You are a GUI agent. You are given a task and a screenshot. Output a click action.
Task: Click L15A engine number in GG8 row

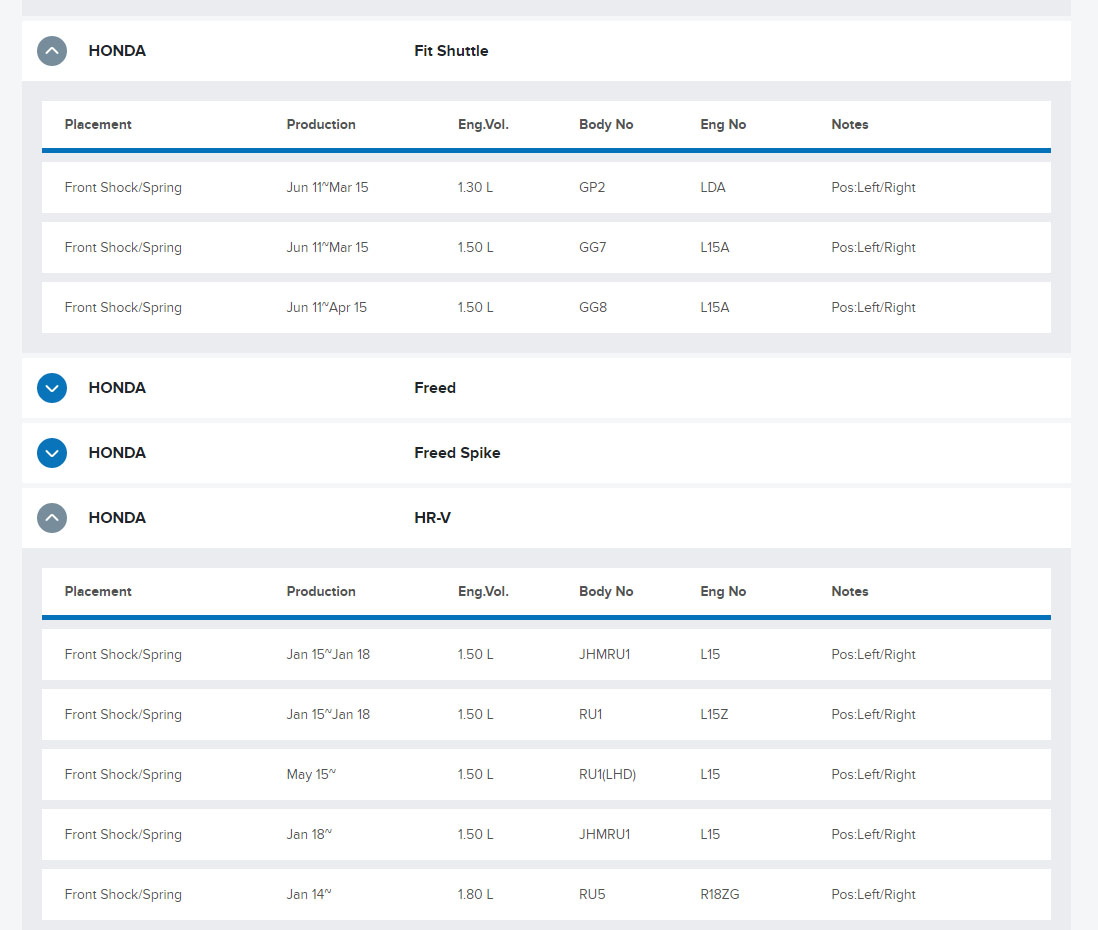[x=714, y=308]
